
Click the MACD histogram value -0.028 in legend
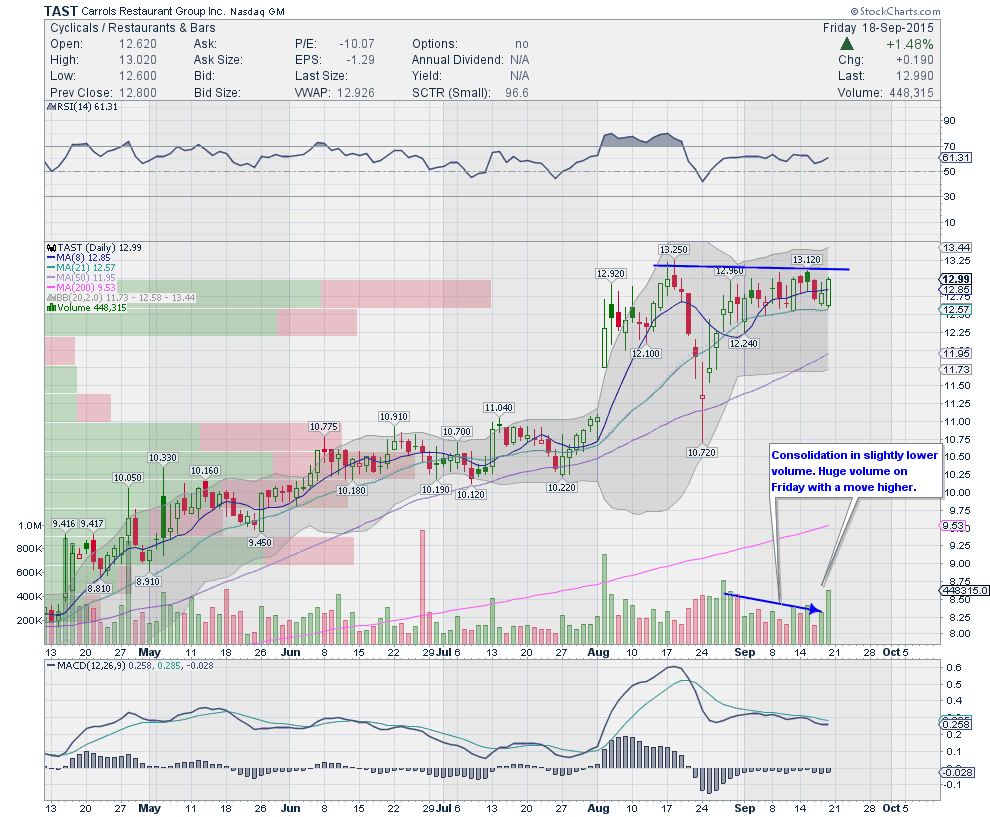(199, 665)
